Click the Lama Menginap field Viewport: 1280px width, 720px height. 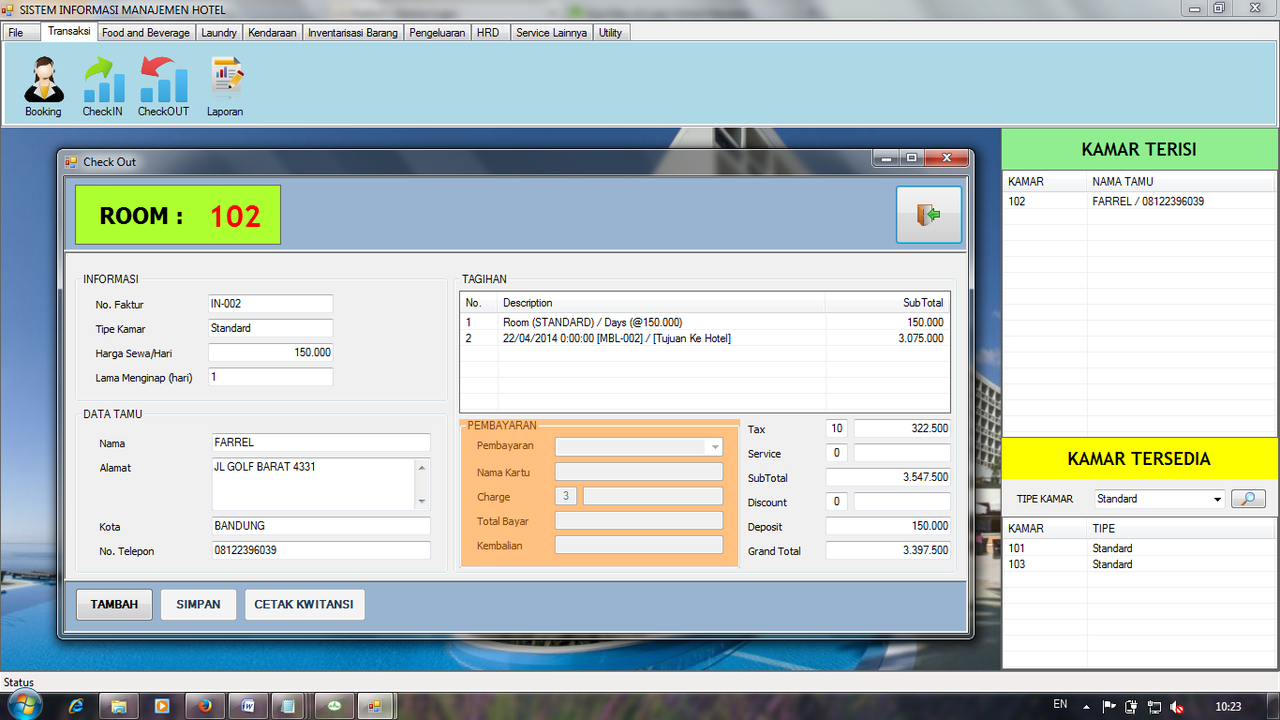click(270, 377)
